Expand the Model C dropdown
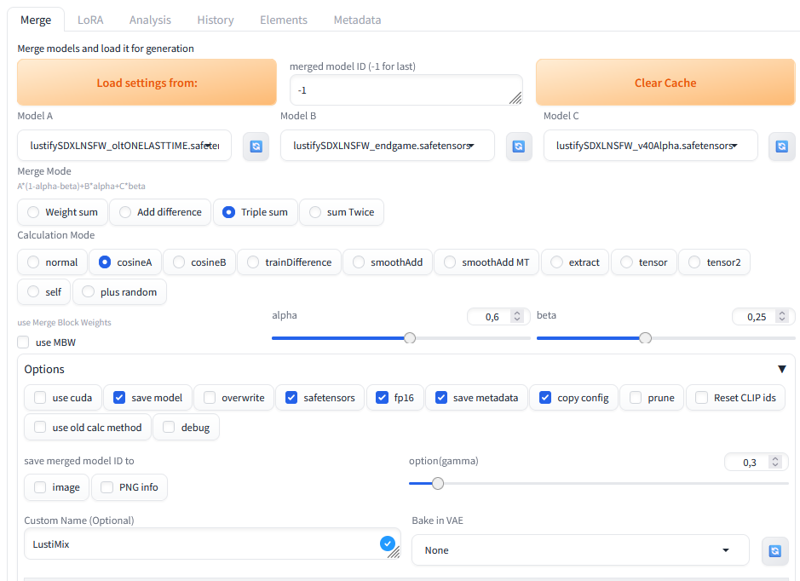Image resolution: width=800 pixels, height=581 pixels. point(650,146)
